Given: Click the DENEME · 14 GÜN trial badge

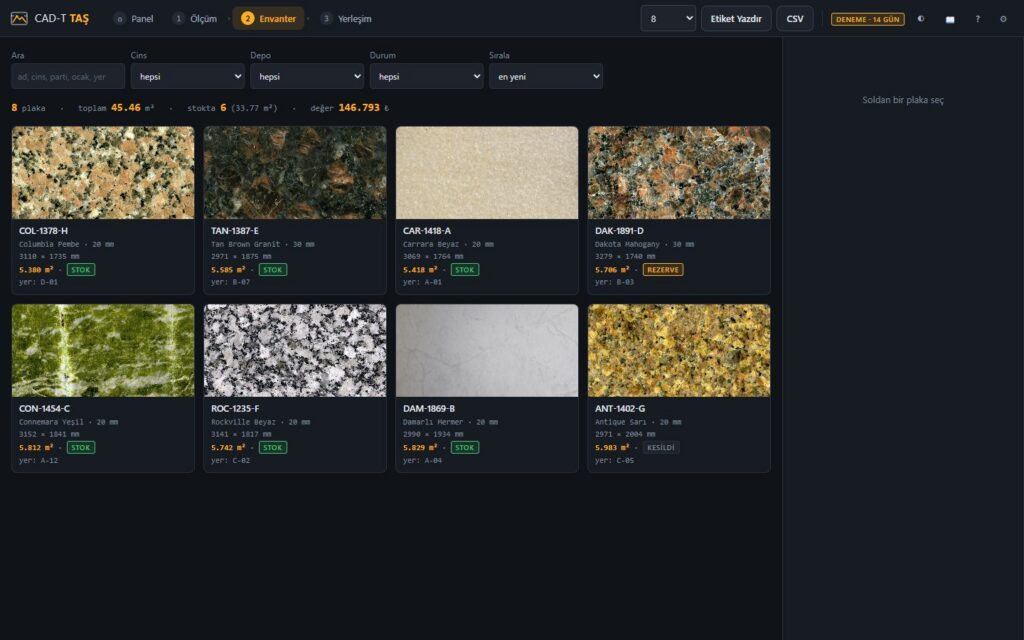Looking at the screenshot, I should pos(867,19).
